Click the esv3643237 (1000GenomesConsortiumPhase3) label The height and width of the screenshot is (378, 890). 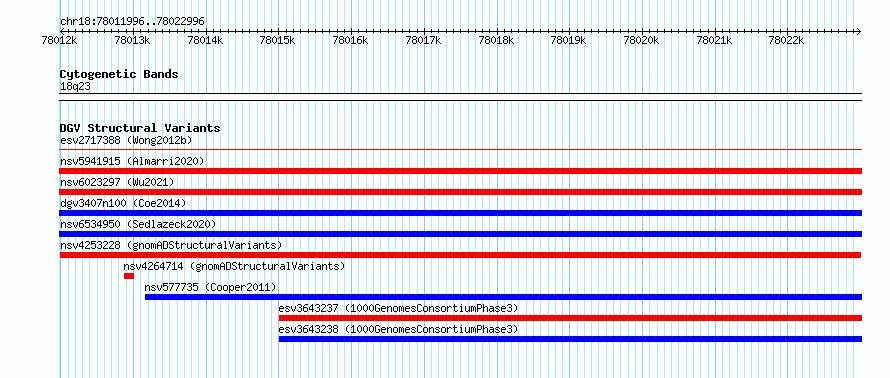click(x=398, y=308)
